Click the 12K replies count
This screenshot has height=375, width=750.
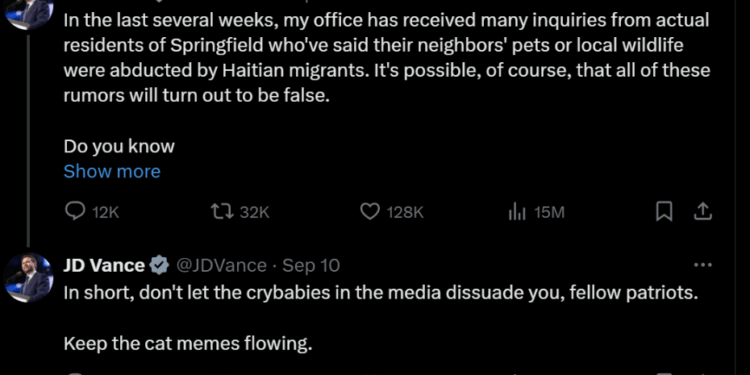click(105, 212)
